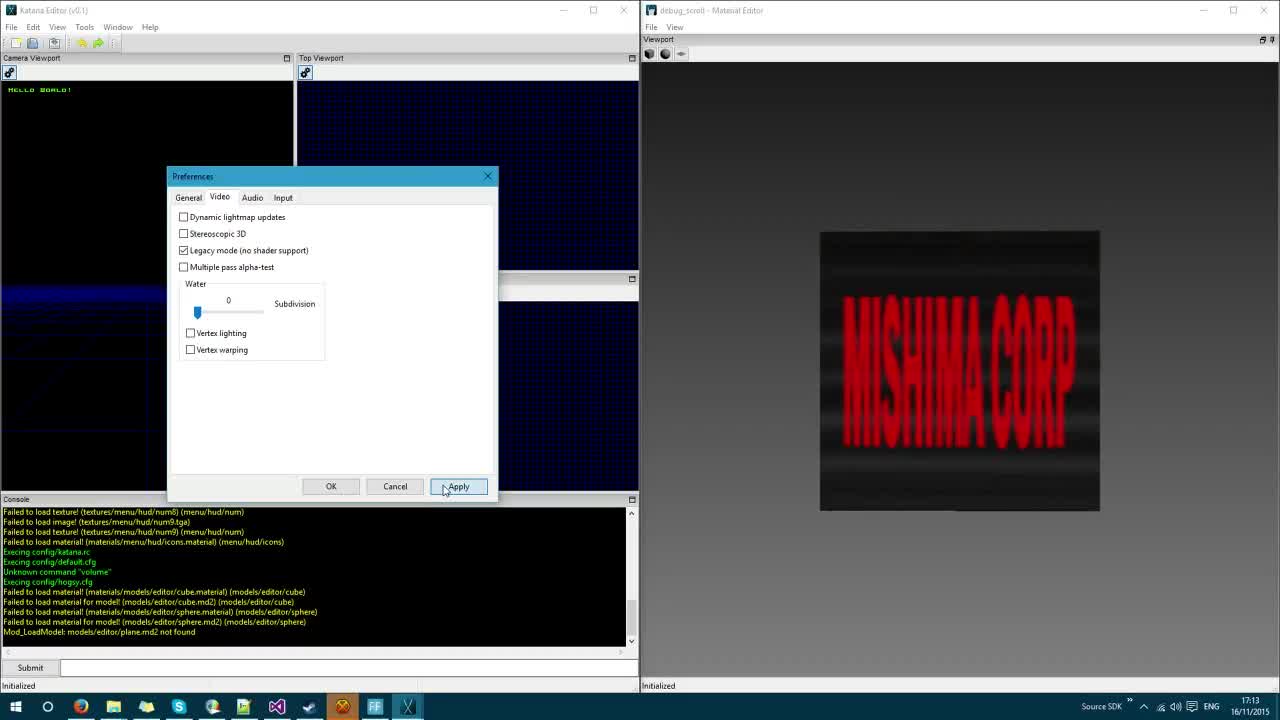Click the water Subdivision slider handle
Screen dimensions: 1280x720
click(198, 313)
